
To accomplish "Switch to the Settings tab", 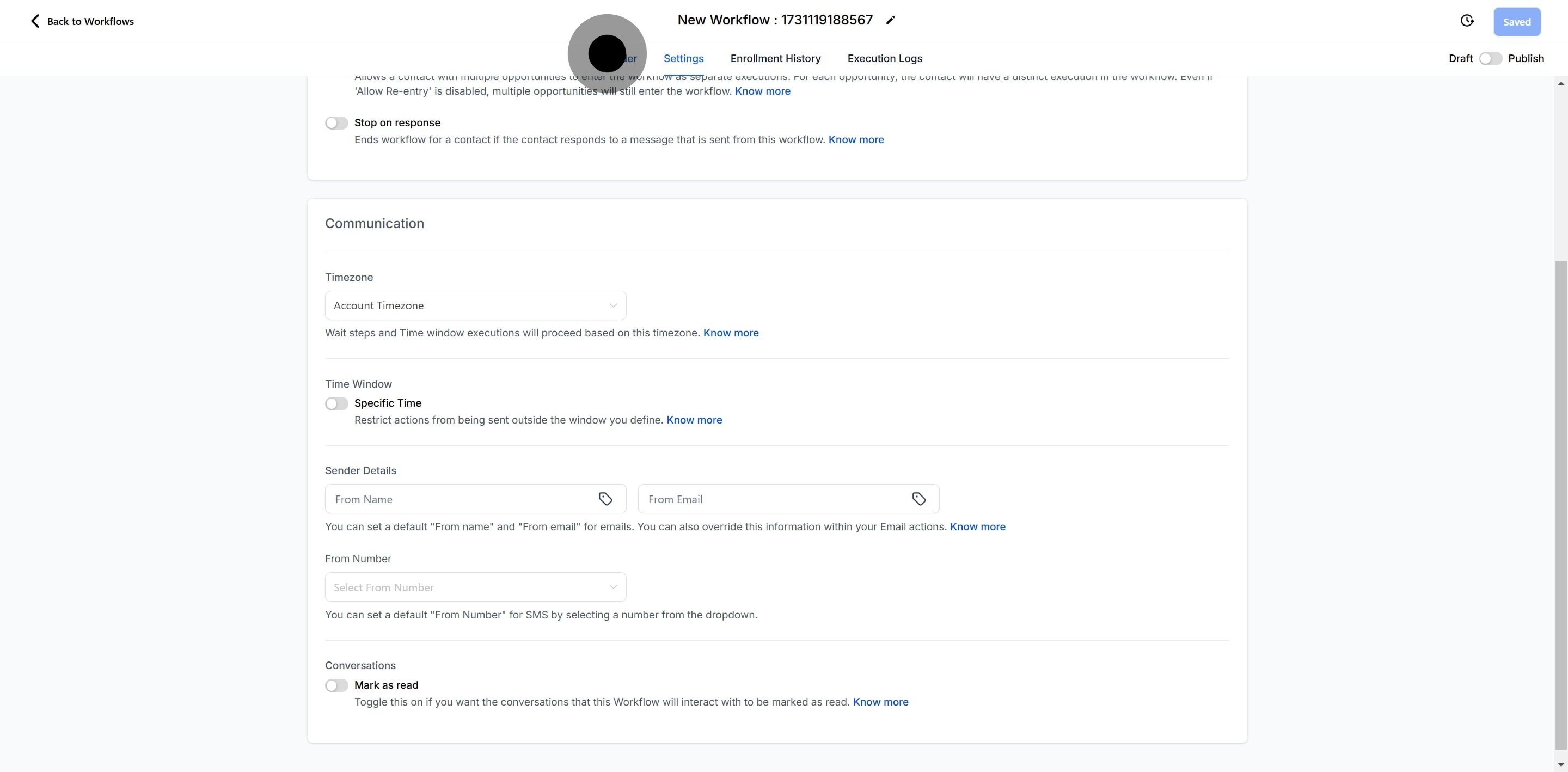I will coord(683,58).
